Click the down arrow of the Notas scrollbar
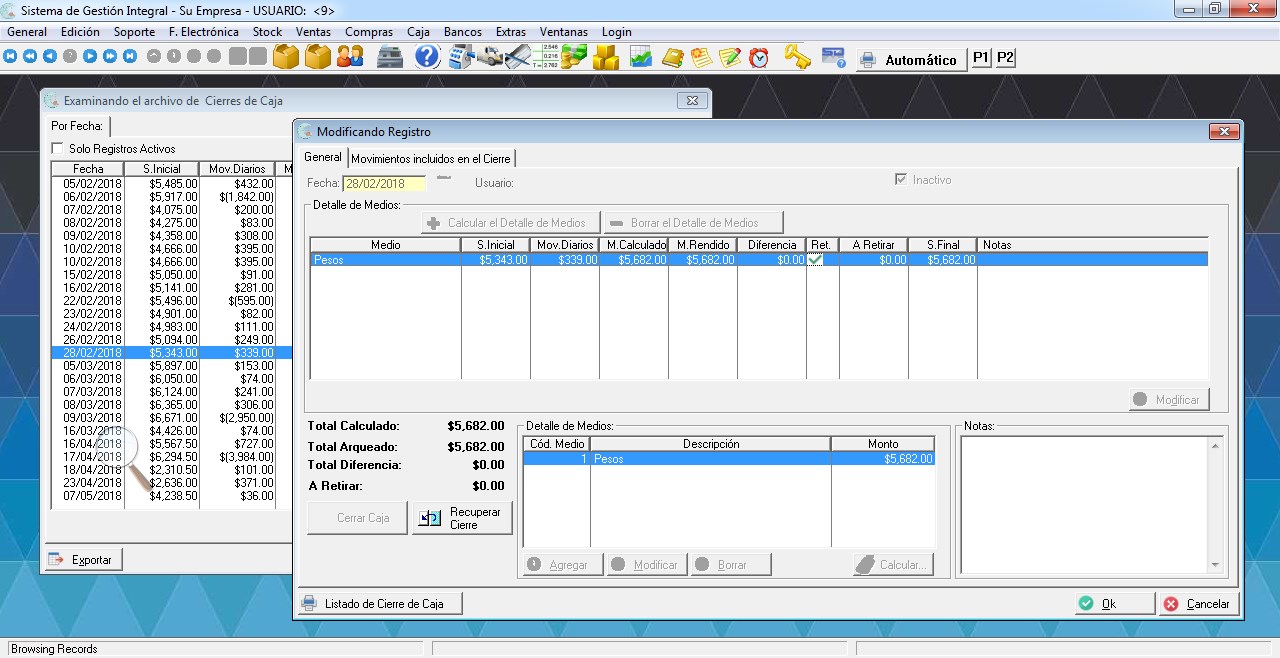Viewport: 1280px width, 658px height. (1215, 565)
